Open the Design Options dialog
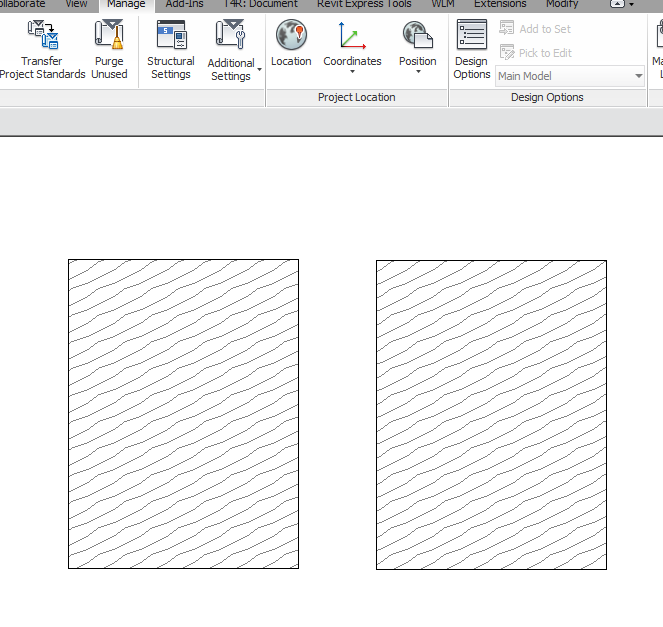663x627 pixels. point(471,50)
